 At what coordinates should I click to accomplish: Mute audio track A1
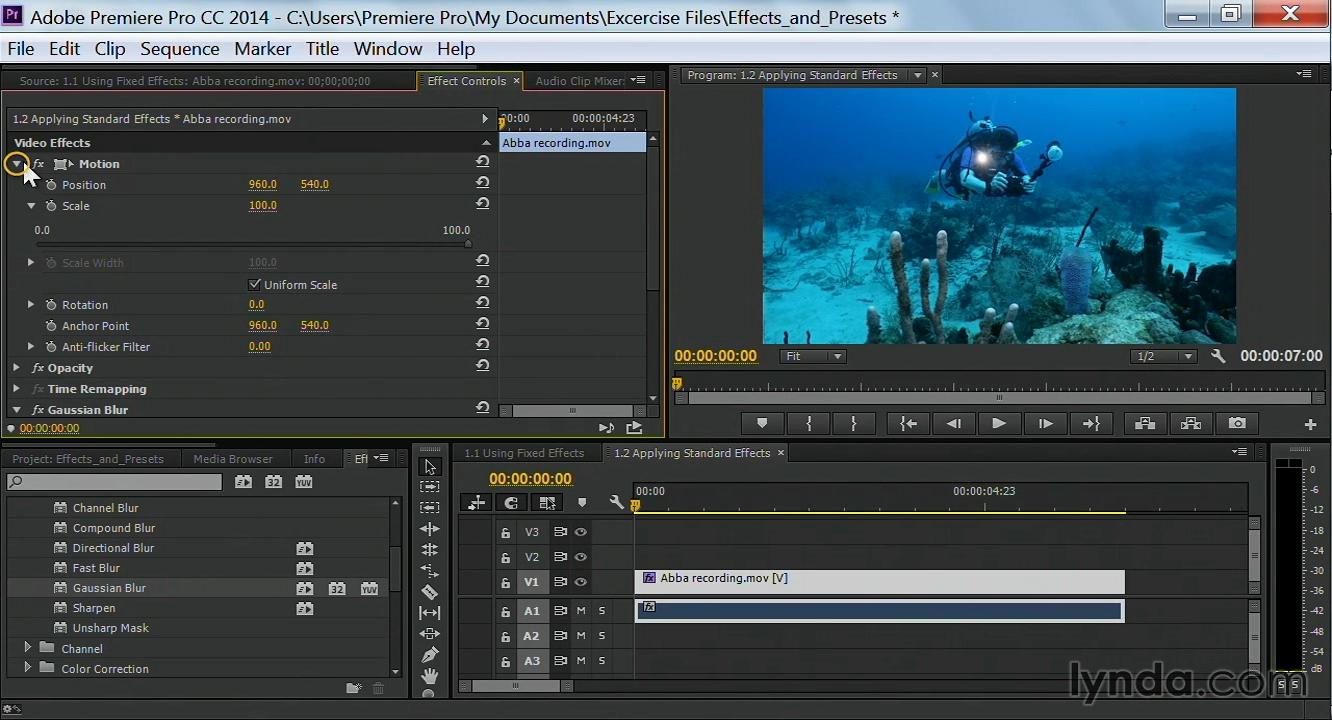(581, 611)
